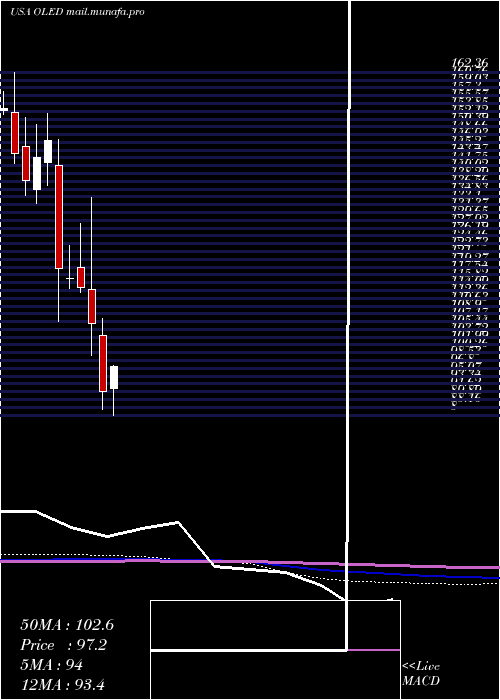Click the 'Price : 97.2' readout
Screen dimensions: 500x700
[64, 645]
